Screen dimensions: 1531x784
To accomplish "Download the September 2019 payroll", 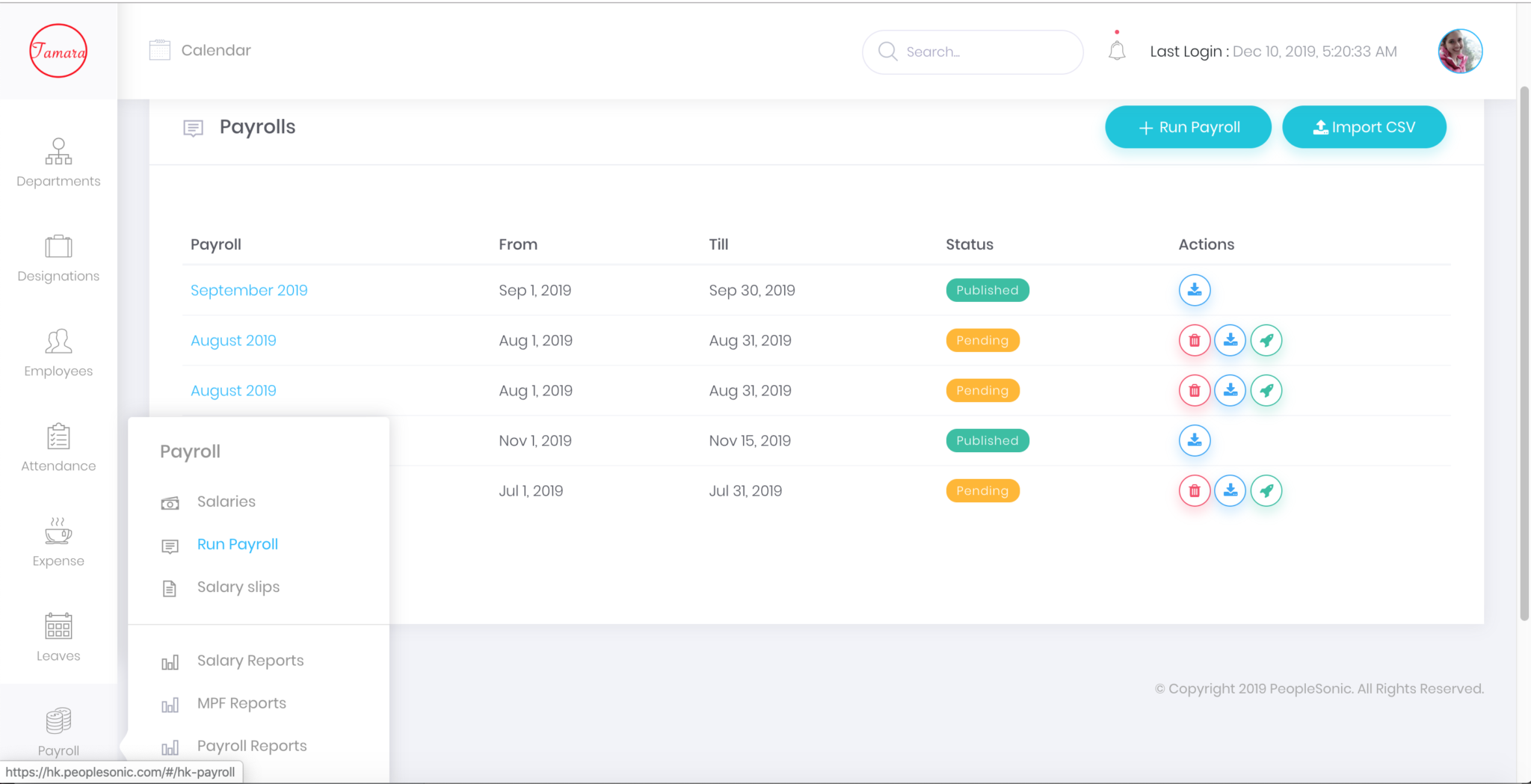I will click(1194, 290).
